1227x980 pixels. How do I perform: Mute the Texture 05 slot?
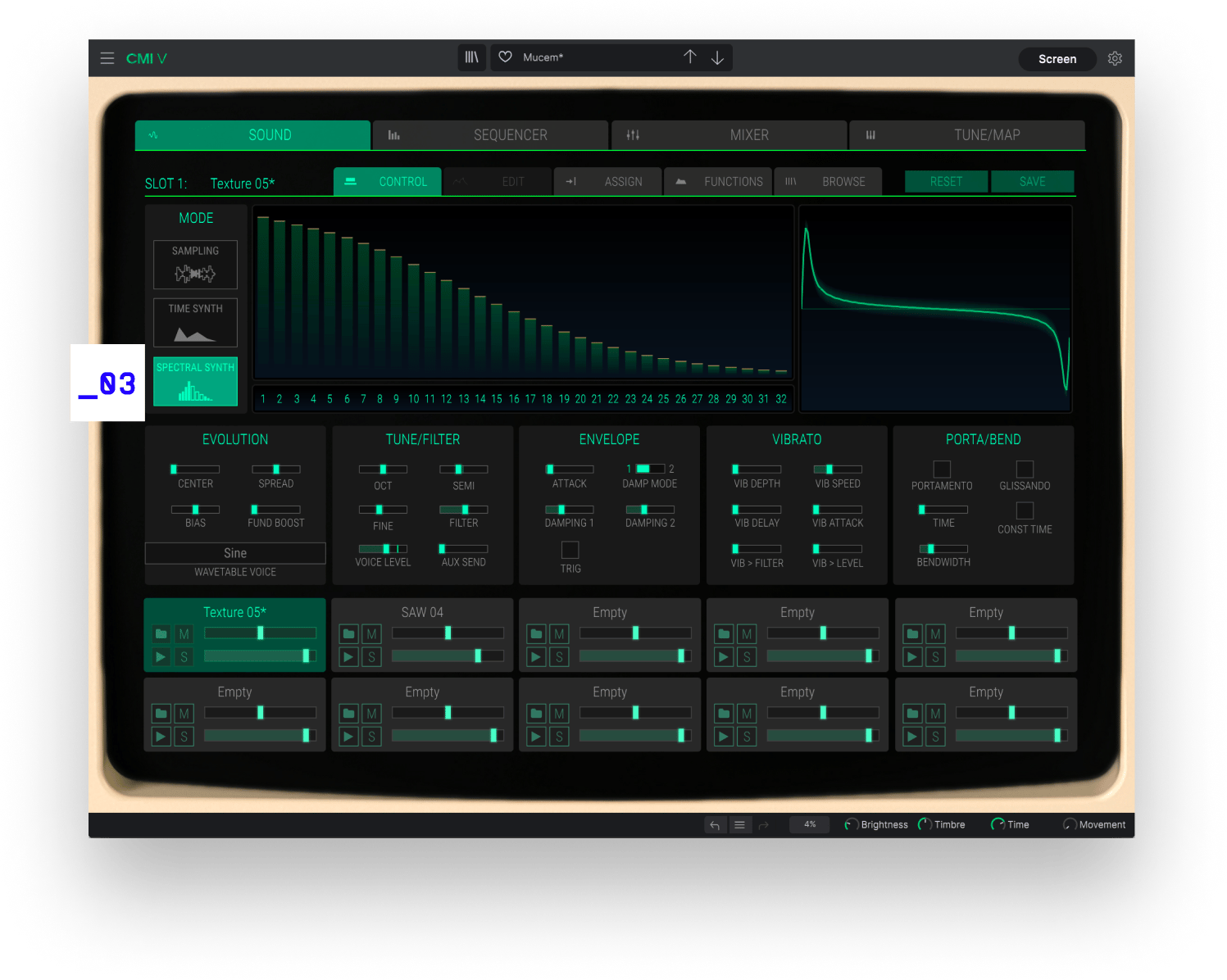point(184,634)
